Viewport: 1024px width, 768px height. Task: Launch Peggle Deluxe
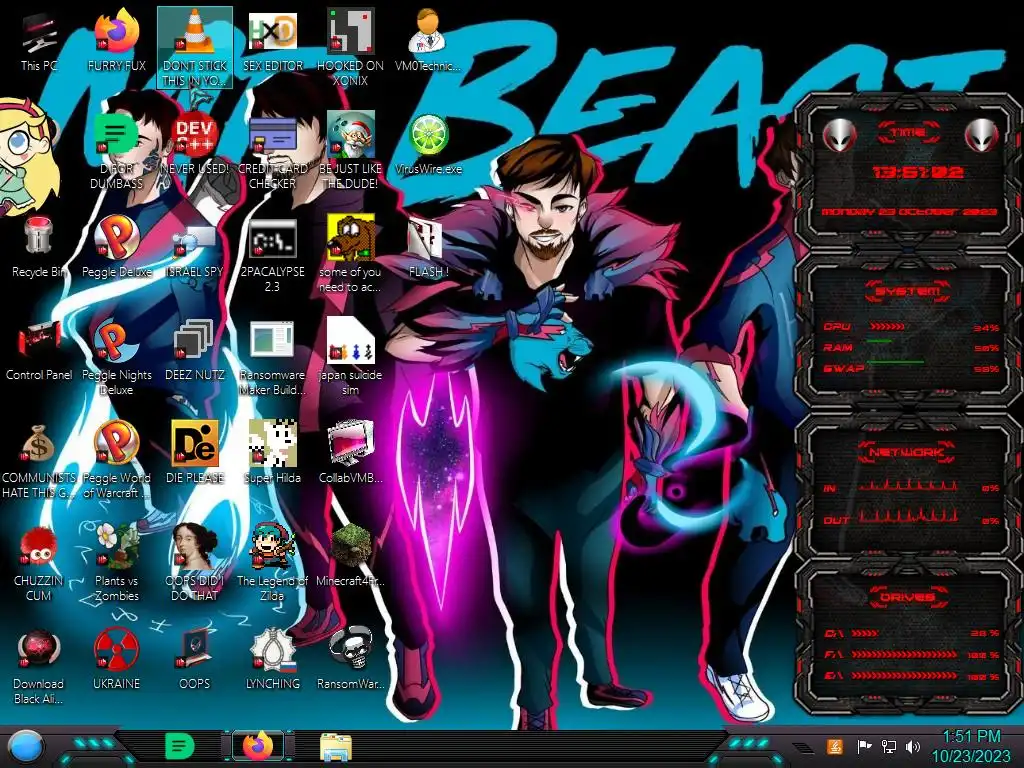click(x=116, y=247)
